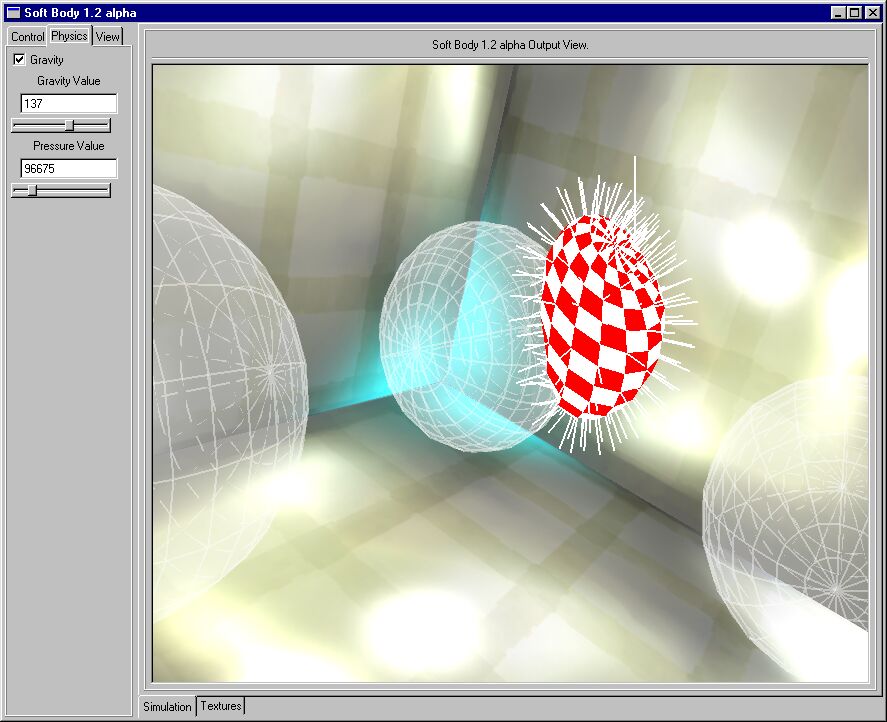Toggle the Gravity checkbox

pos(19,60)
